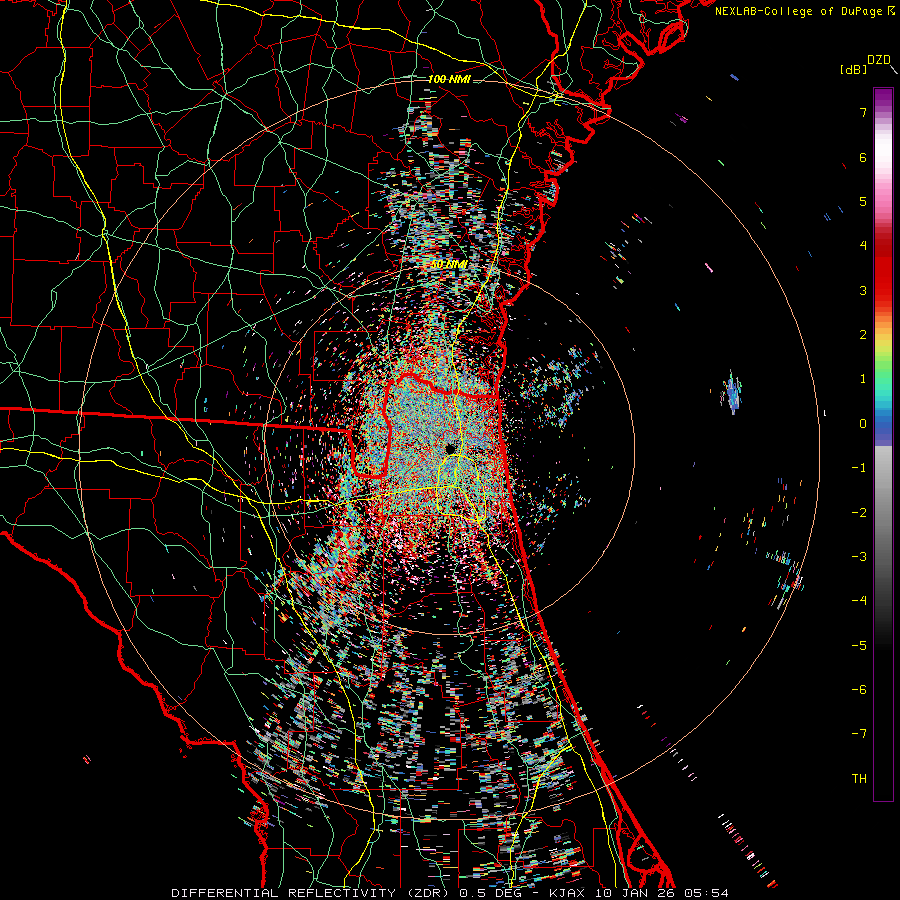The height and width of the screenshot is (900, 900).
Task: Select the -4 value on the scale
Action: (x=859, y=601)
